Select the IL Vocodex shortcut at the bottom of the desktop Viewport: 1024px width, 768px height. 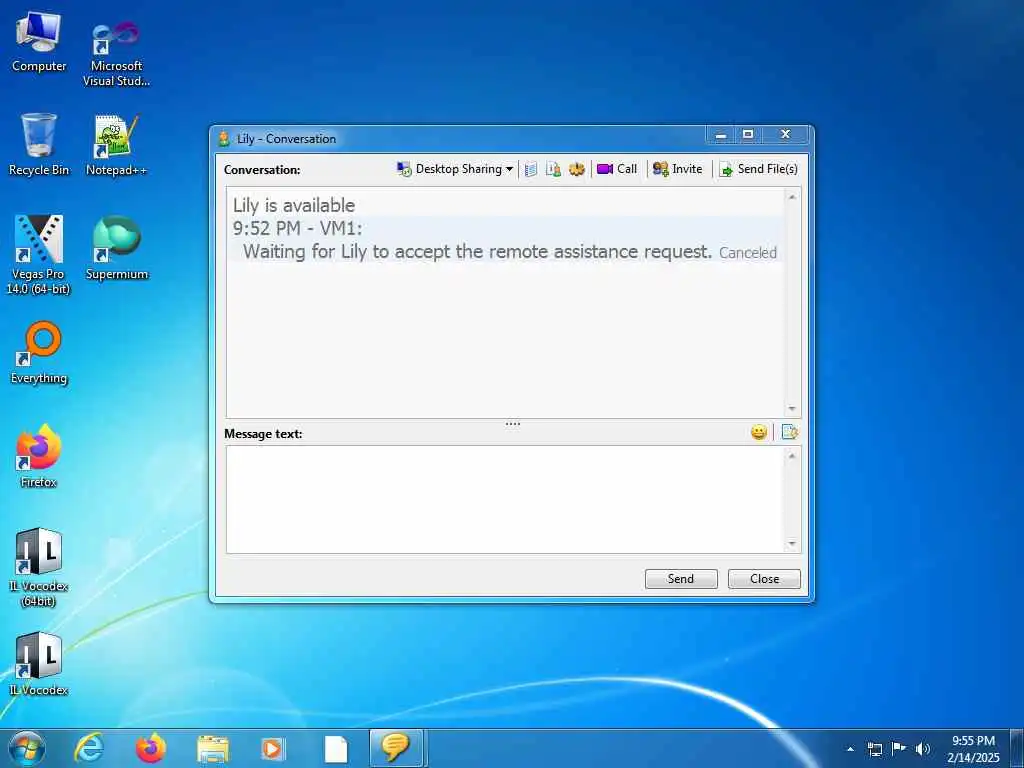point(39,664)
